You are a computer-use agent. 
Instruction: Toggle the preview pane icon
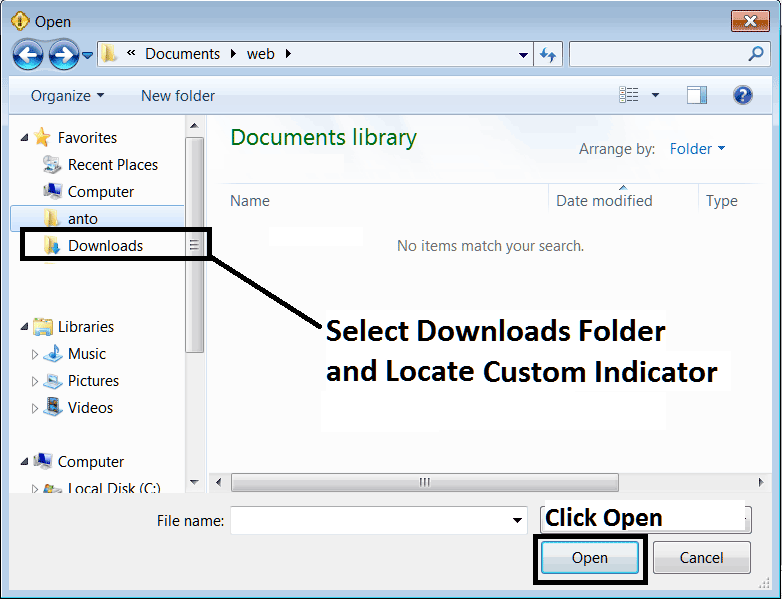pyautogui.click(x=697, y=95)
